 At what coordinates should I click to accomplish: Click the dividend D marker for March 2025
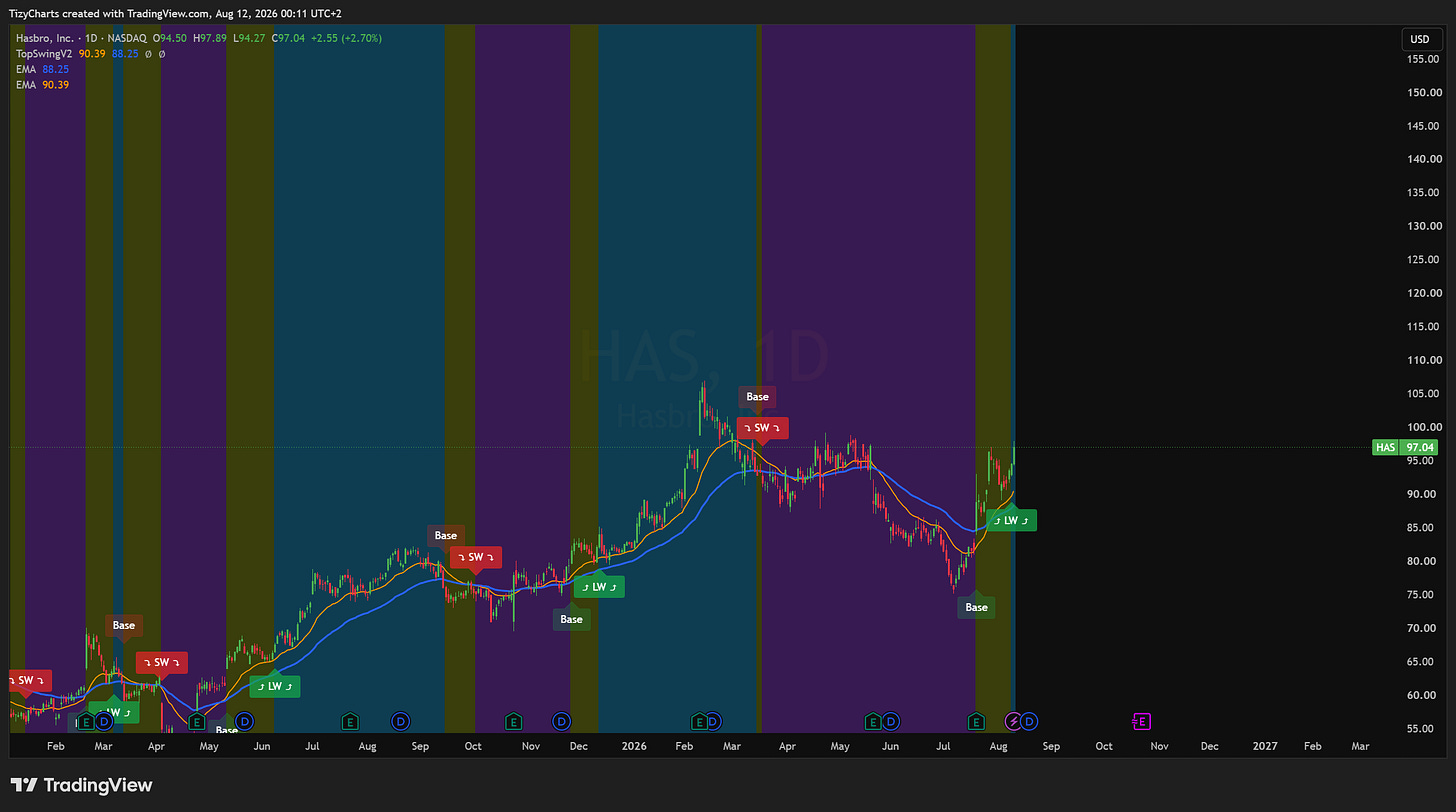102,721
